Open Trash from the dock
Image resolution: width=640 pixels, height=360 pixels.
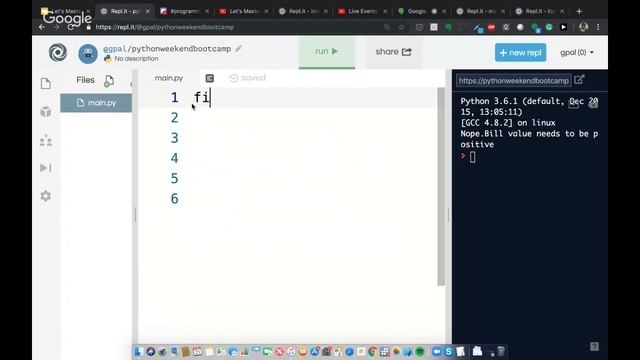pyautogui.click(x=501, y=351)
